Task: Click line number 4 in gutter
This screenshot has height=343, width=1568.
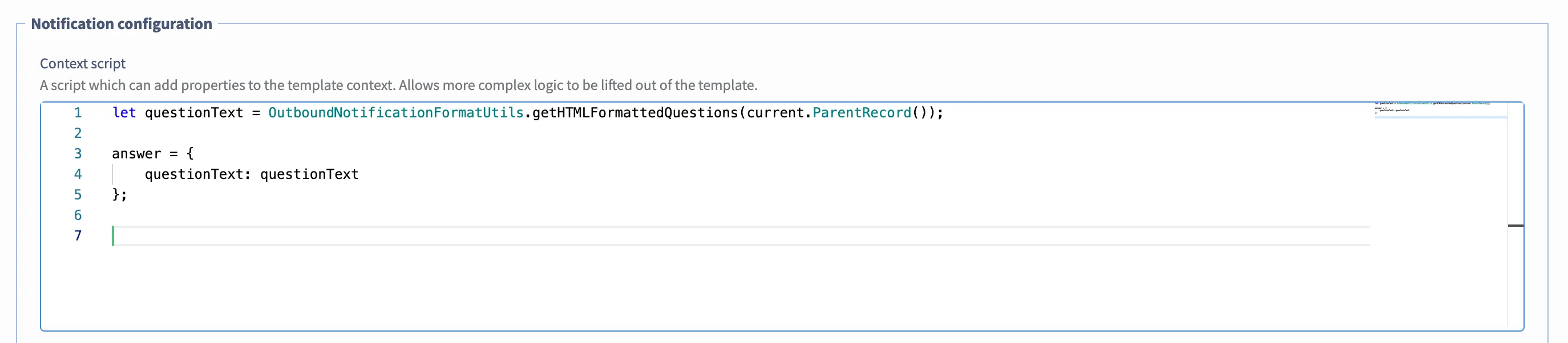Action: tap(78, 174)
